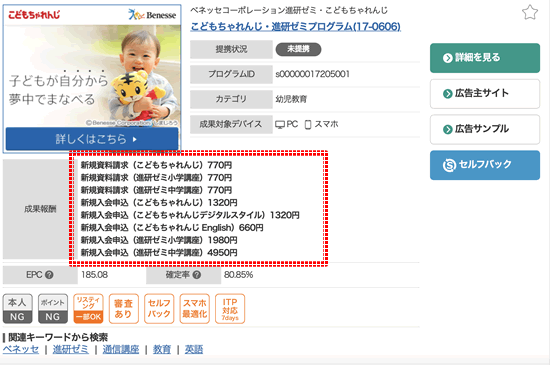
Task: Open the 広告サンプル button
Action: [485, 129]
